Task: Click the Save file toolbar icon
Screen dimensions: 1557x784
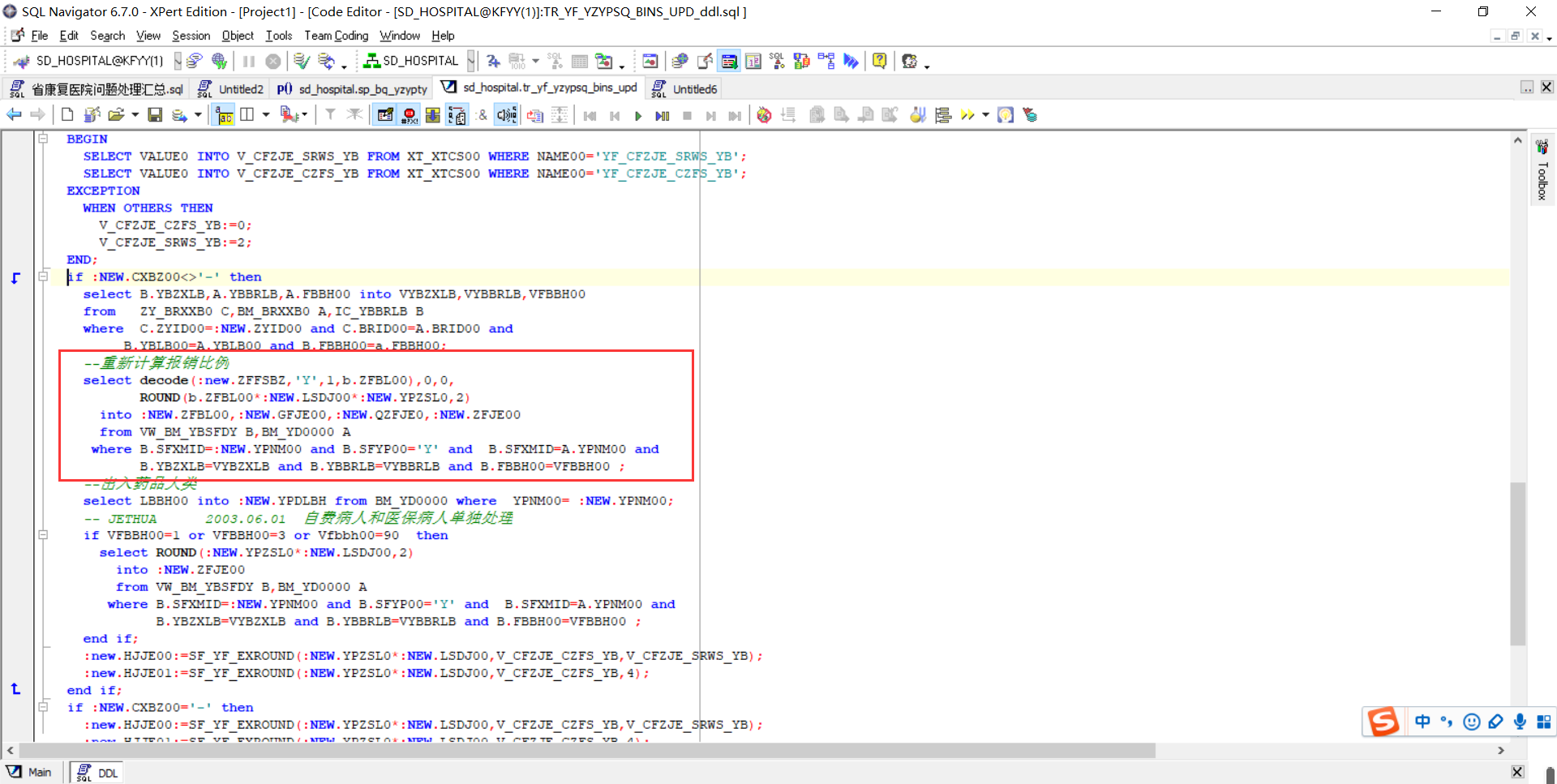Action: point(155,115)
